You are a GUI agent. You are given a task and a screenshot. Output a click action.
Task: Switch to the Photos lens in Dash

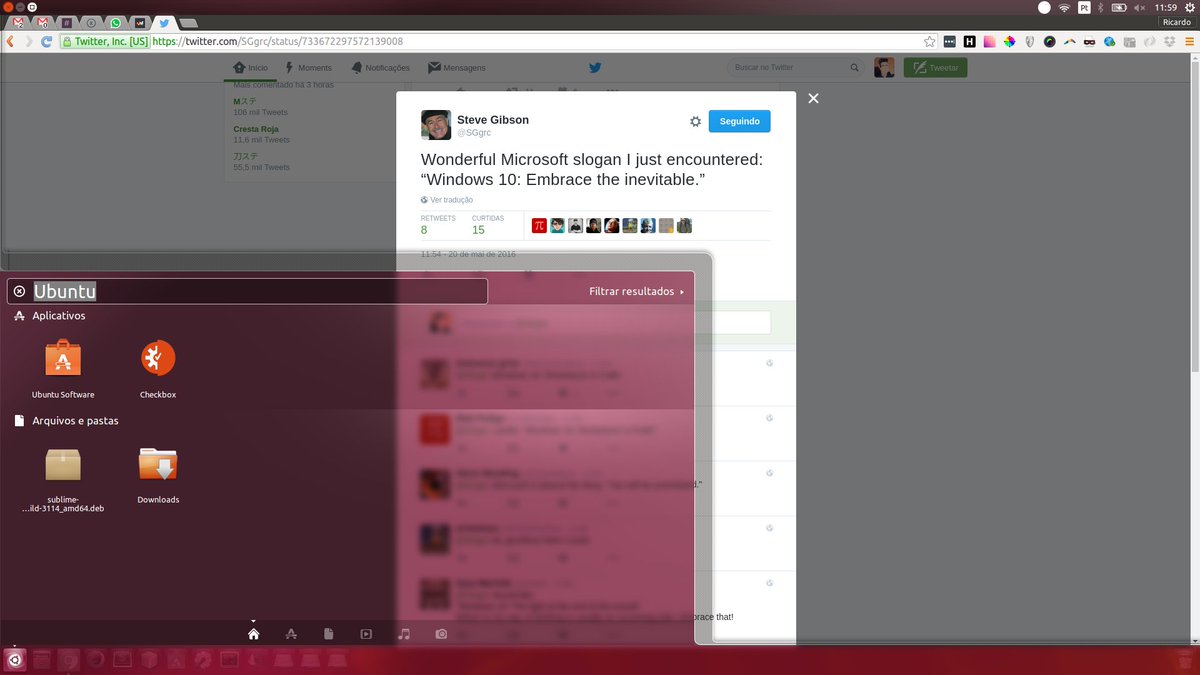click(x=441, y=634)
